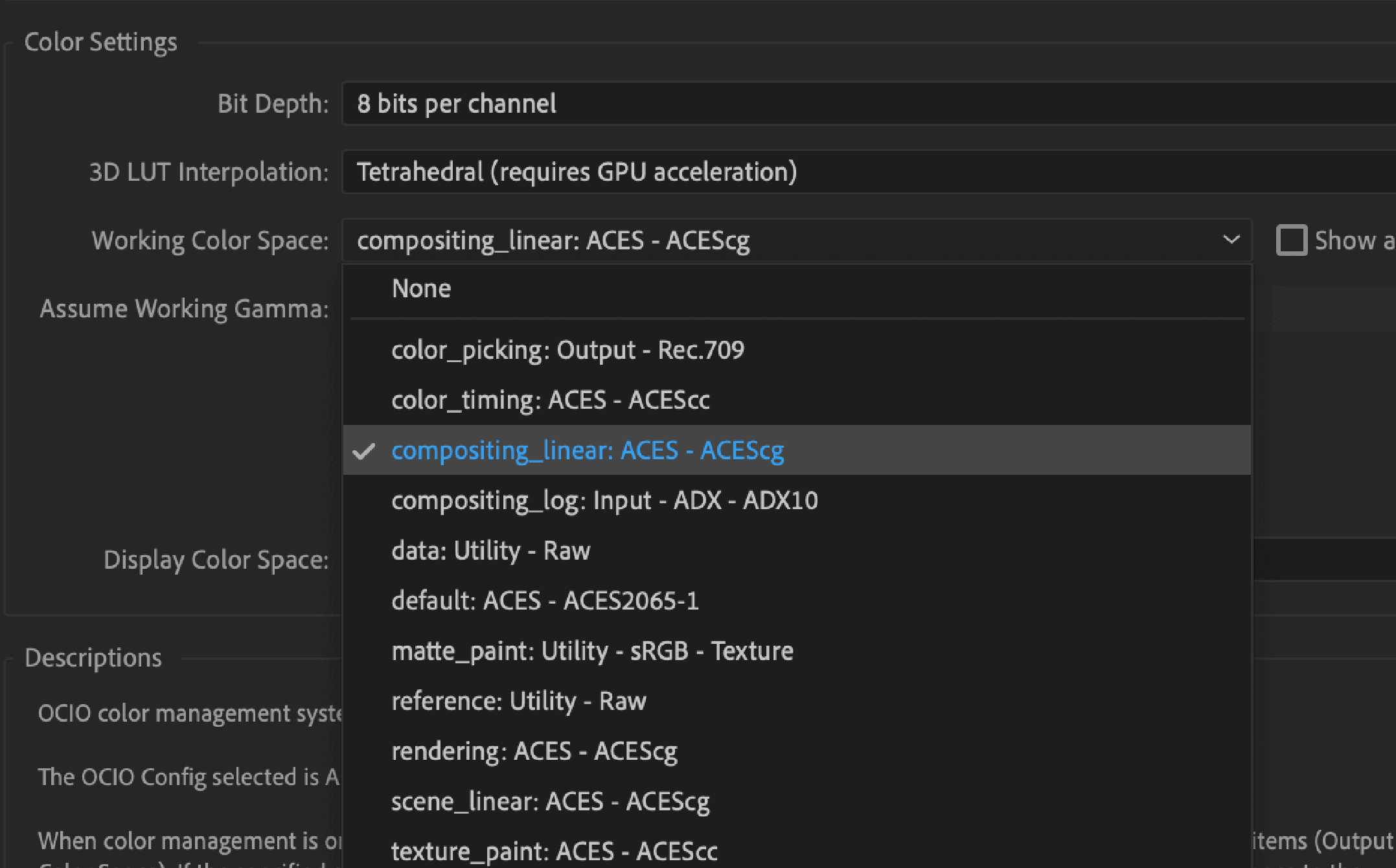Choose scene_linear: ACES - ACEScg entry

550,801
